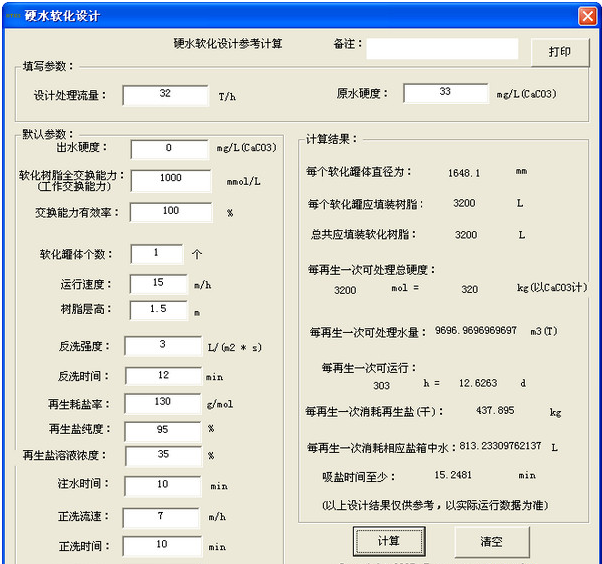The width and height of the screenshot is (602, 564).
Task: Click the 软化罐体个数 input field
Action: tap(157, 254)
